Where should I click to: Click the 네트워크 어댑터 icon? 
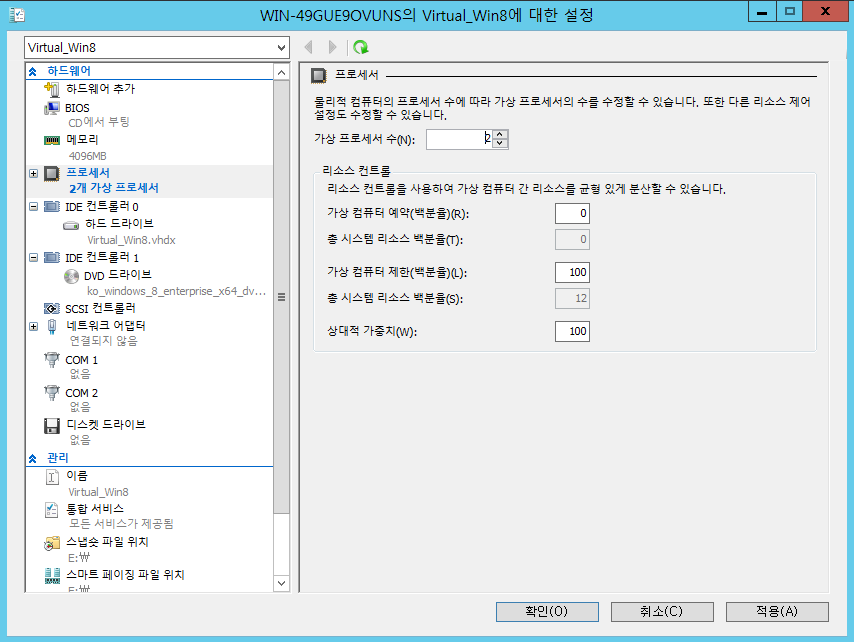tap(52, 326)
